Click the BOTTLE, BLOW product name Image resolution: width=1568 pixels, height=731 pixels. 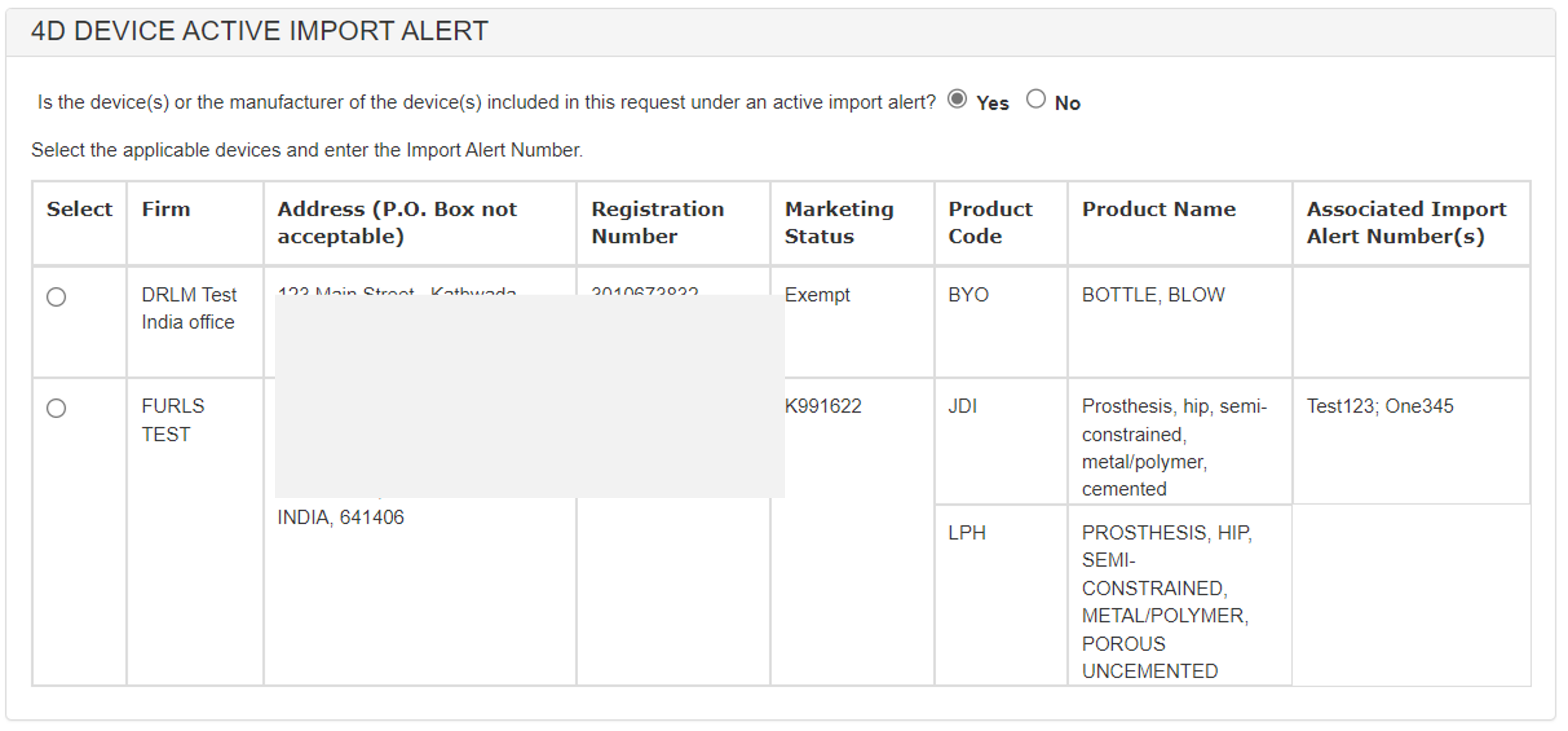[x=1153, y=295]
